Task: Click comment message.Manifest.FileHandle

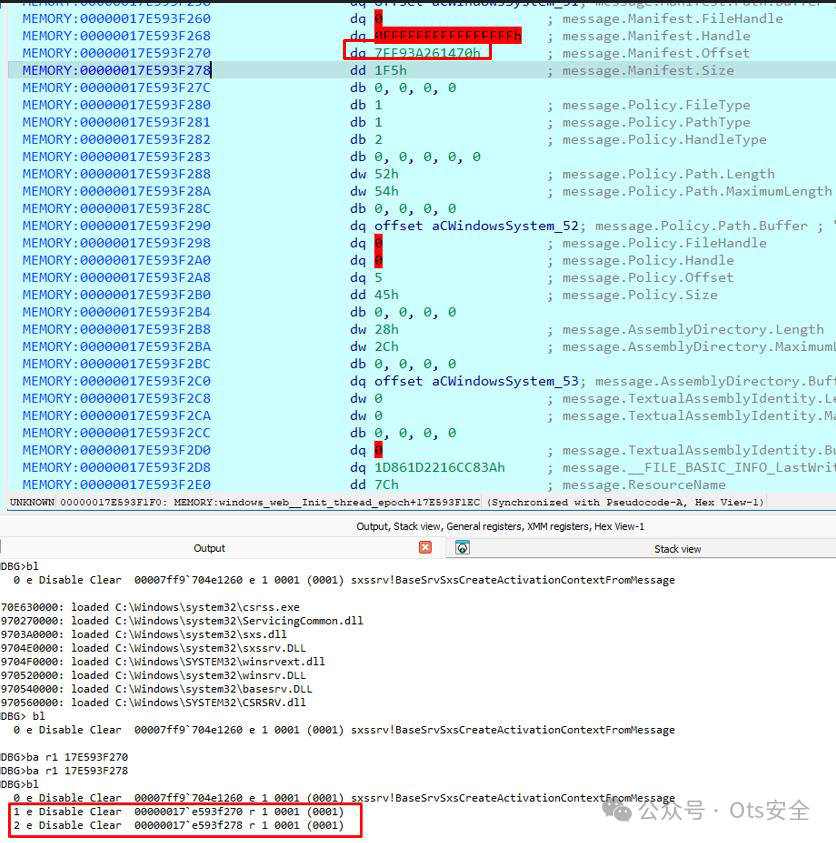Action: [x=673, y=19]
